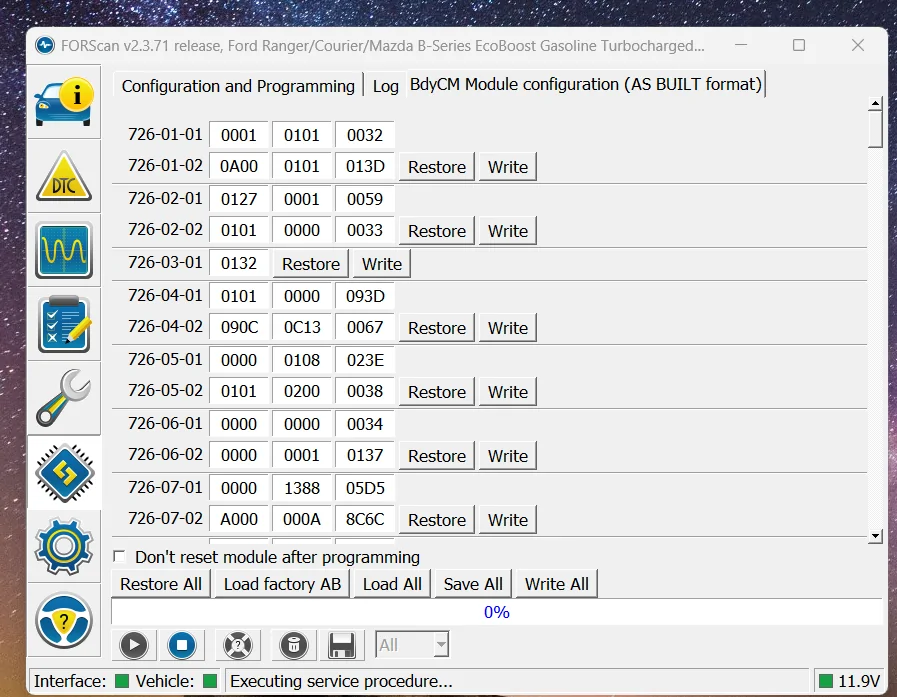Image resolution: width=897 pixels, height=697 pixels.
Task: Edit the 0200 field in row 726-05-02
Action: [302, 391]
